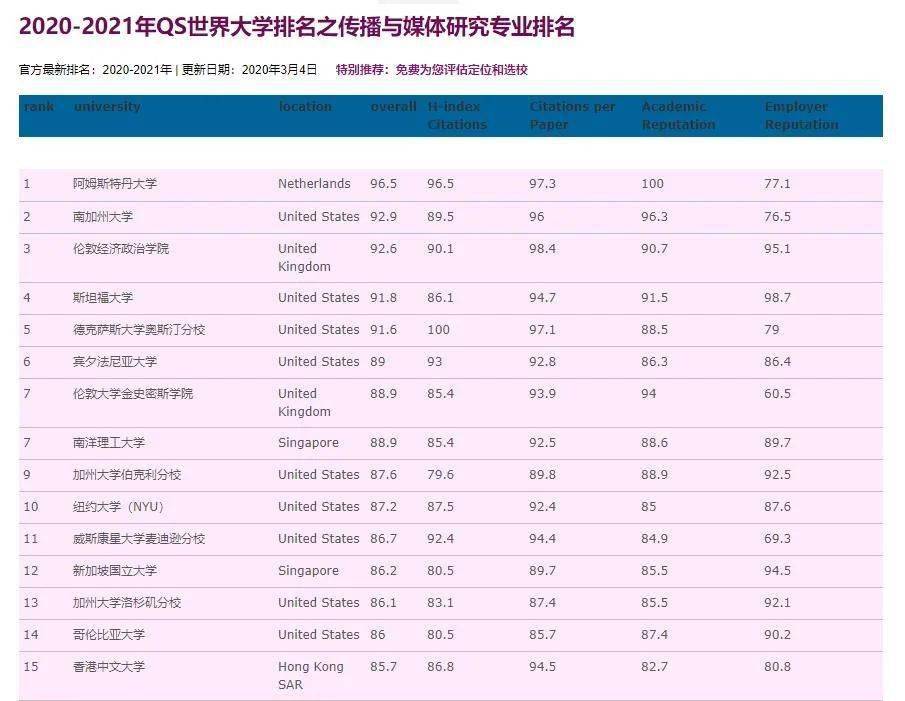Click the 'H-index Citations' column header

pos(457,115)
